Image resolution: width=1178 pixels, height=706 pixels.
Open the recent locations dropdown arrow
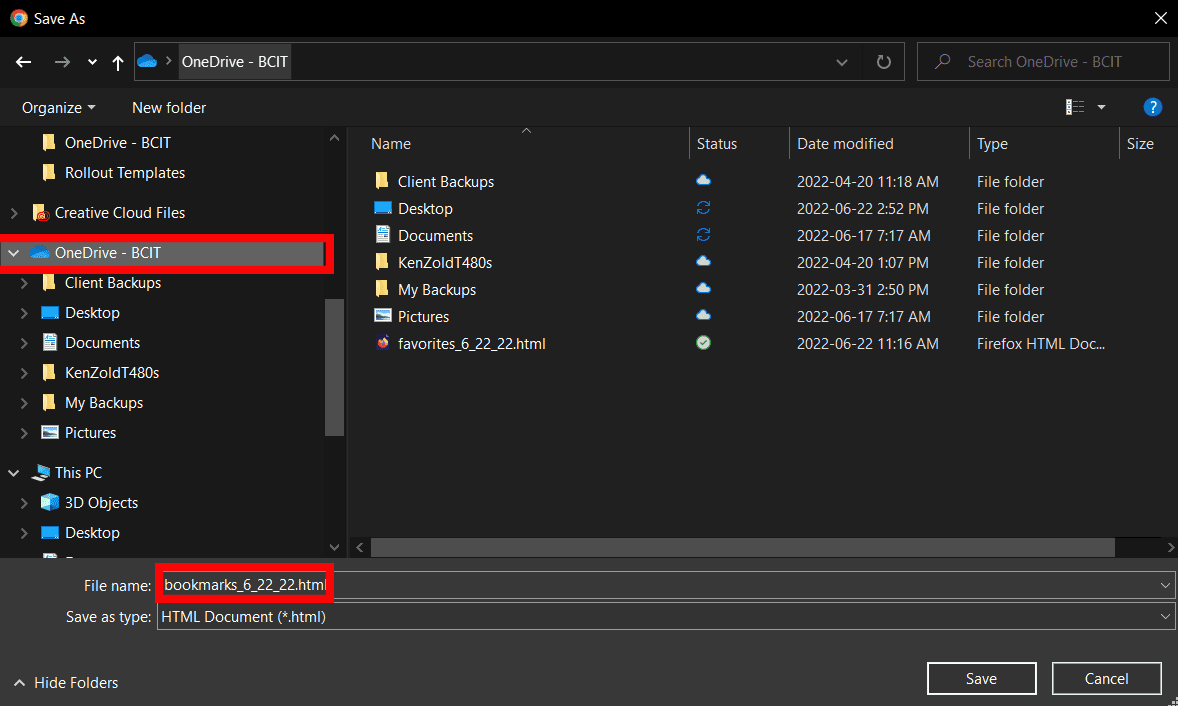tap(92, 62)
